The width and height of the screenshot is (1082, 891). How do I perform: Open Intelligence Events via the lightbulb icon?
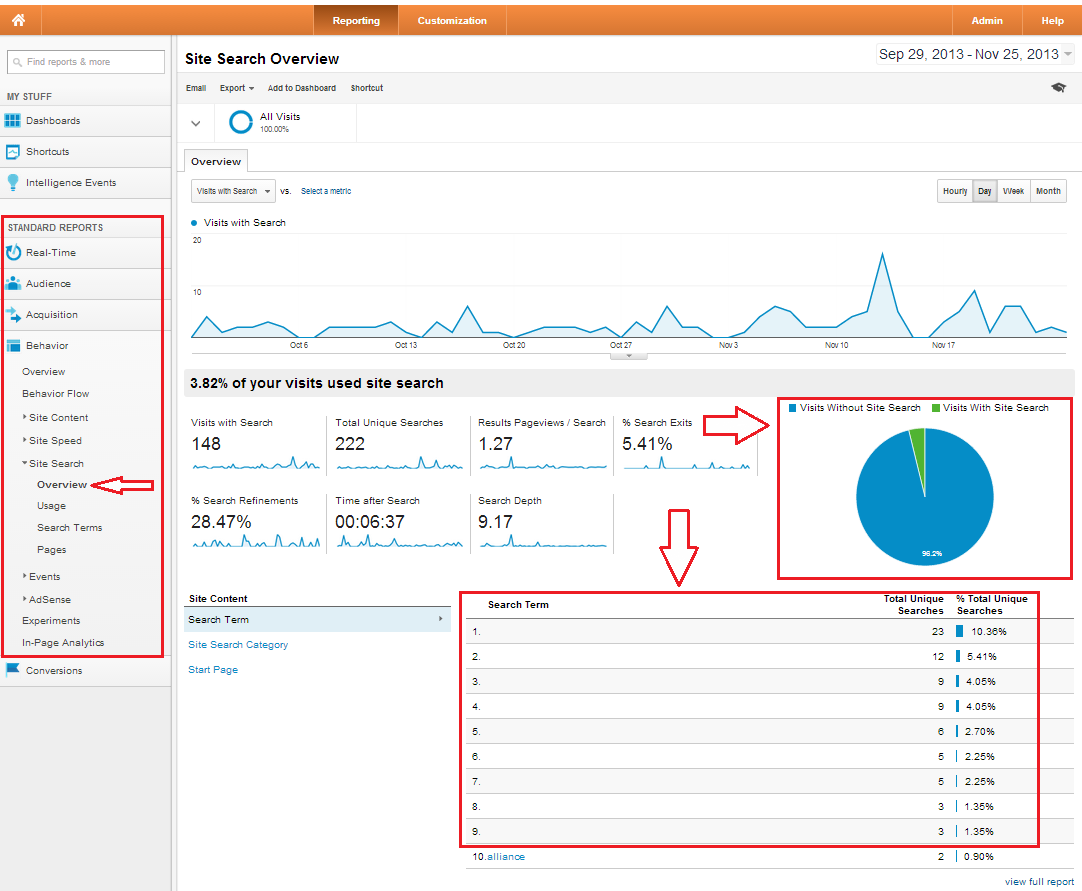(x=14, y=182)
